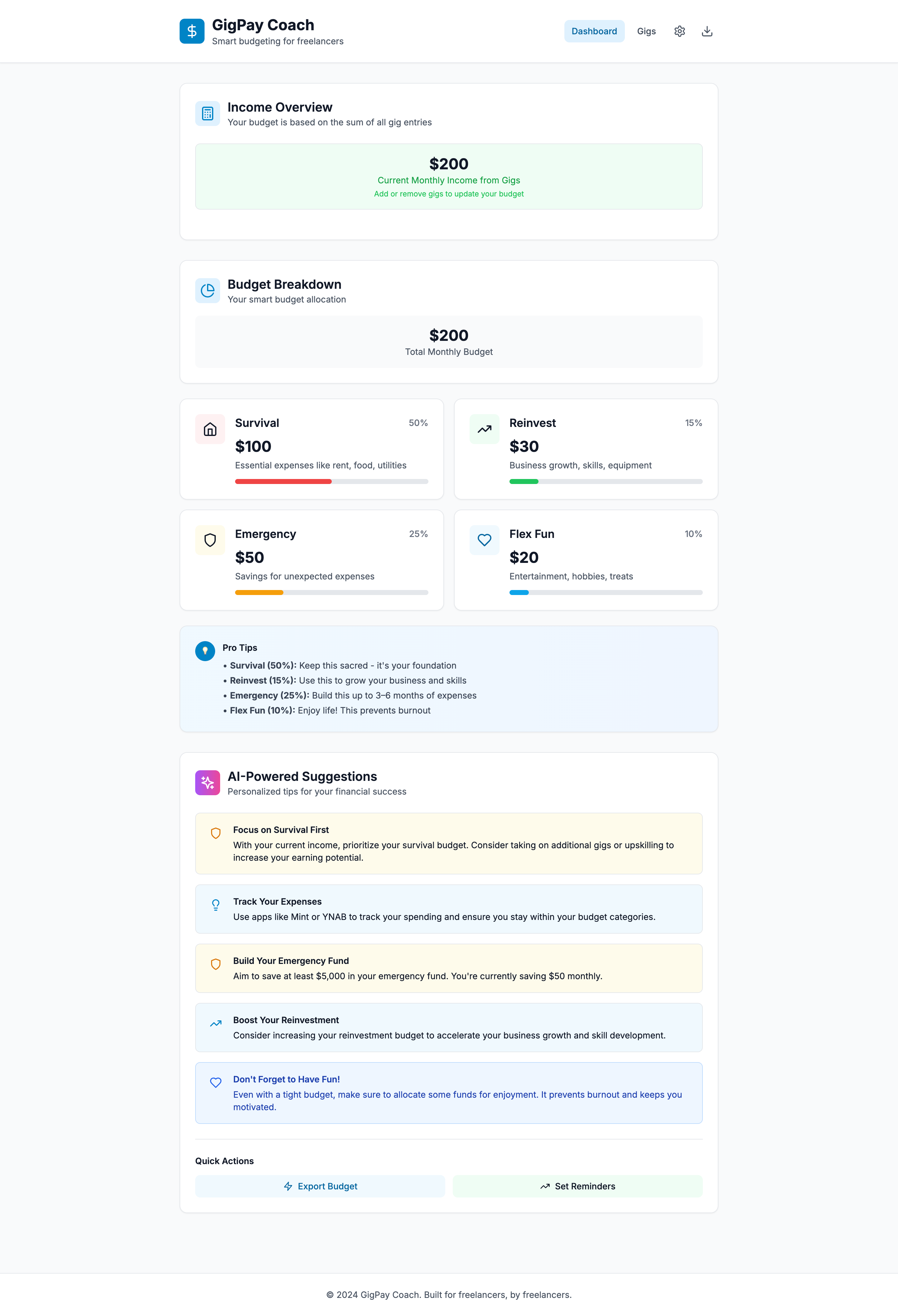Click the pie chart icon beside Budget Breakdown
Image resolution: width=898 pixels, height=1316 pixels.
click(x=207, y=290)
